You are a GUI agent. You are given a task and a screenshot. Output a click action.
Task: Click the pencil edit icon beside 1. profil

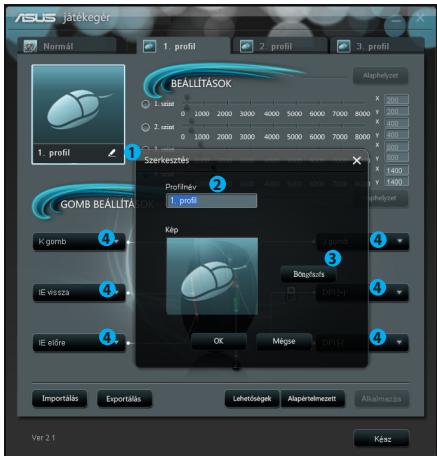click(x=112, y=153)
